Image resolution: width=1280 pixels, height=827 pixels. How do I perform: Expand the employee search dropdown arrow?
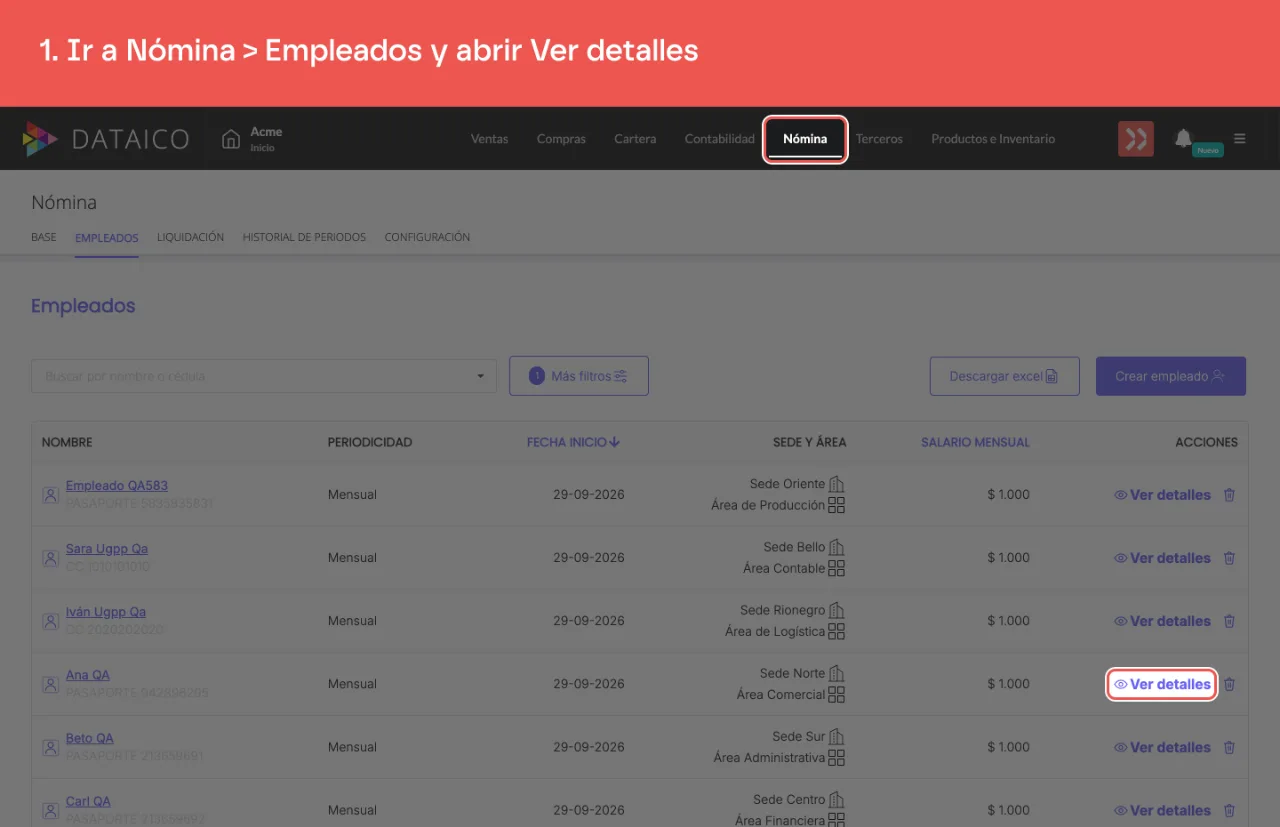(x=480, y=376)
